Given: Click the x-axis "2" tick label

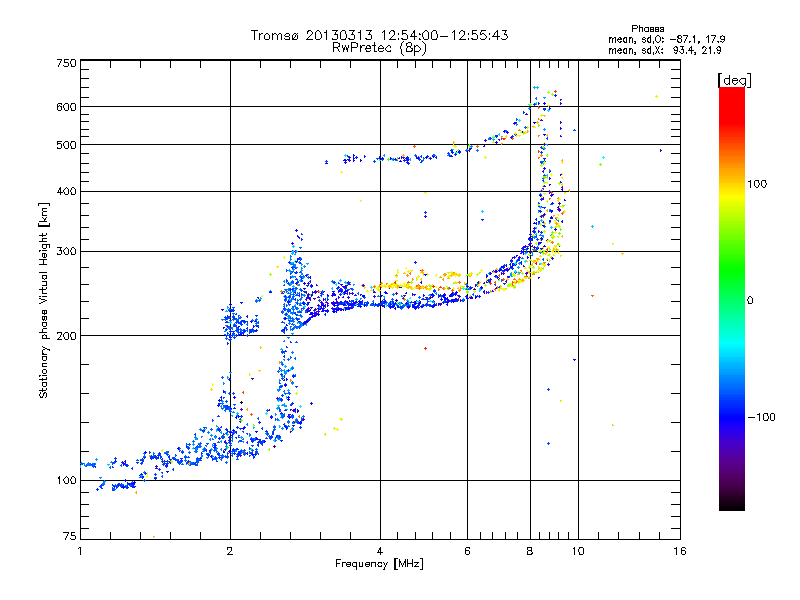Looking at the screenshot, I should tap(230, 551).
